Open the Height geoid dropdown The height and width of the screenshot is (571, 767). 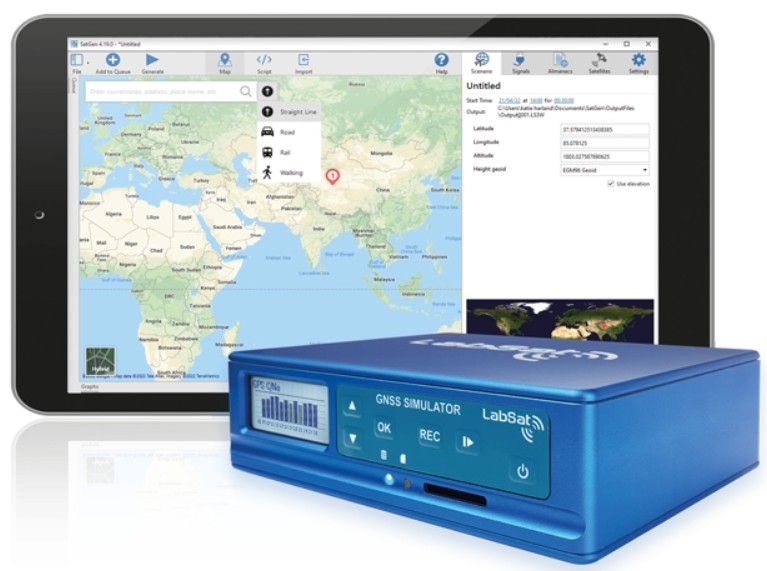605,170
